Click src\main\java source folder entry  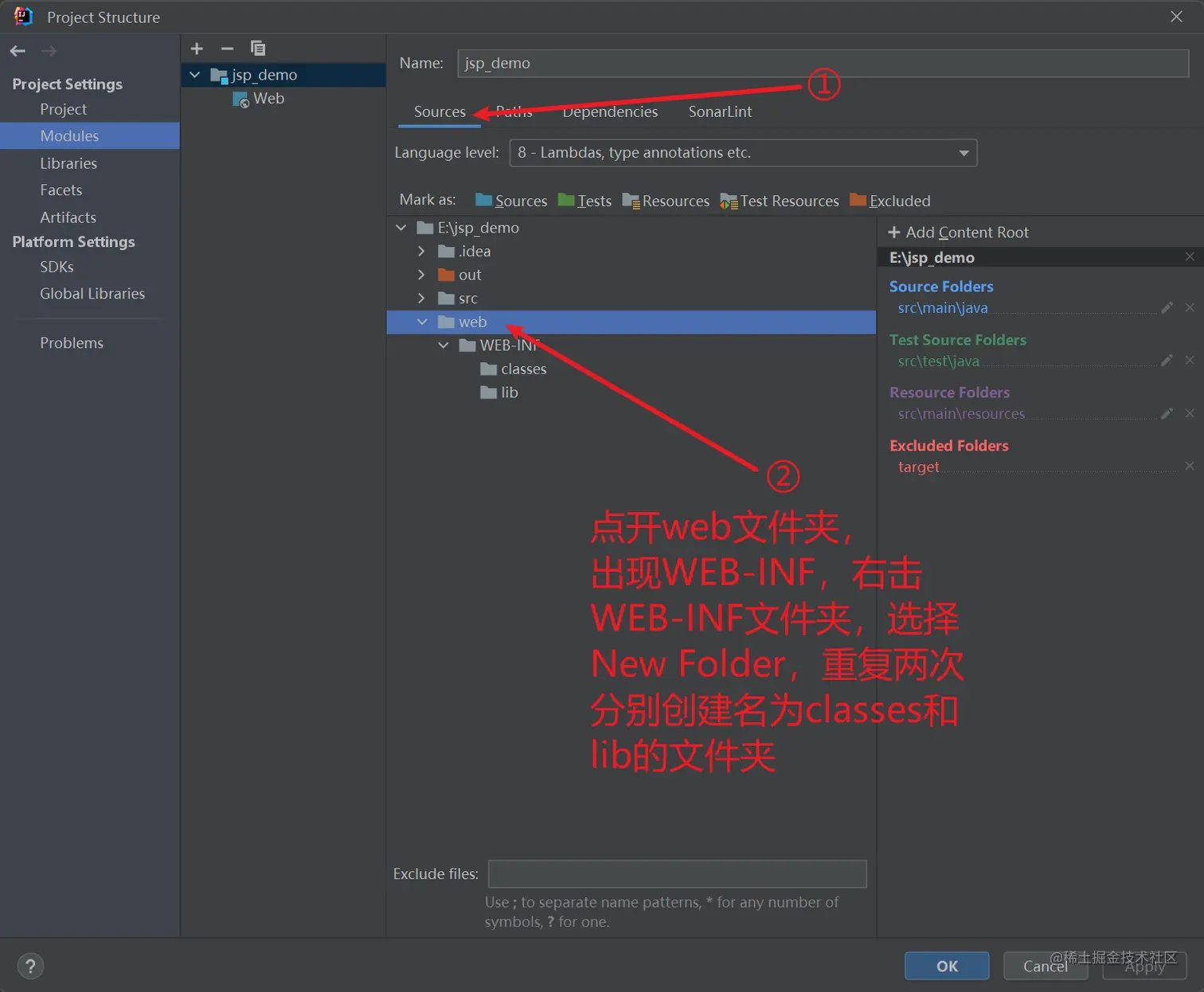[943, 308]
